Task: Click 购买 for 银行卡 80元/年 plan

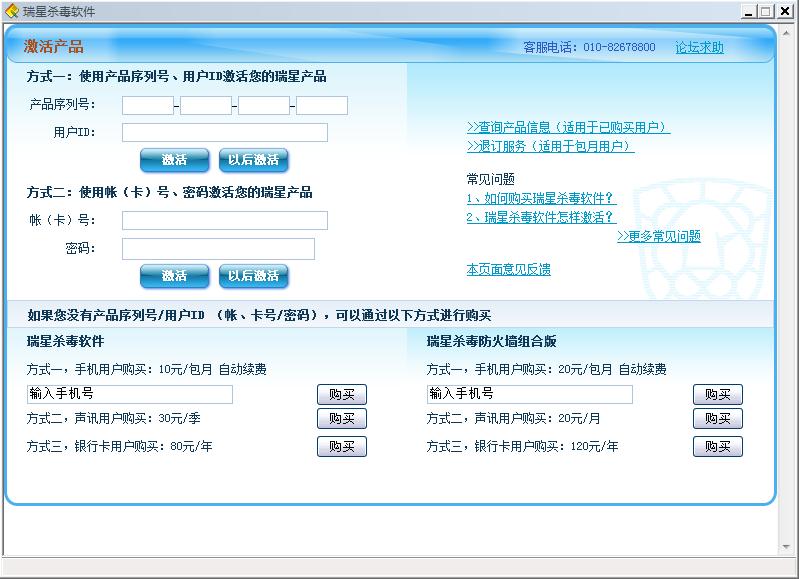Action: tap(341, 446)
